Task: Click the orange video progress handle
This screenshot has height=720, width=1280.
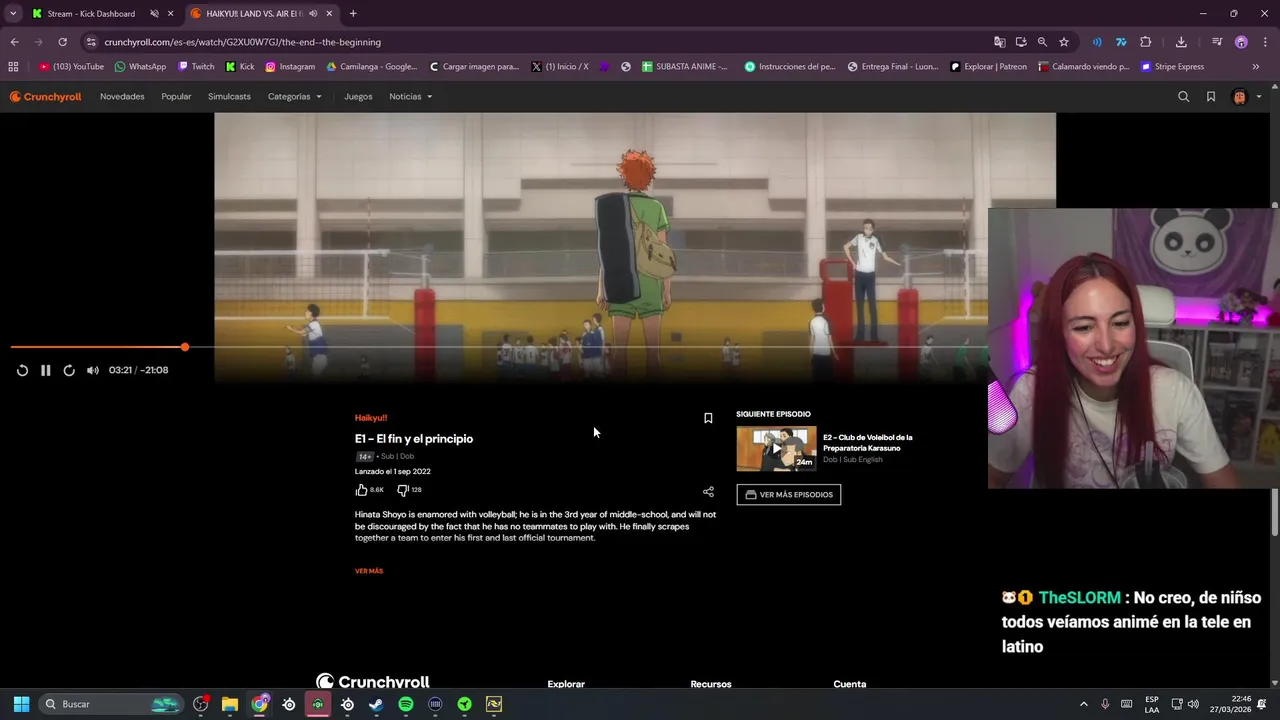Action: click(185, 347)
